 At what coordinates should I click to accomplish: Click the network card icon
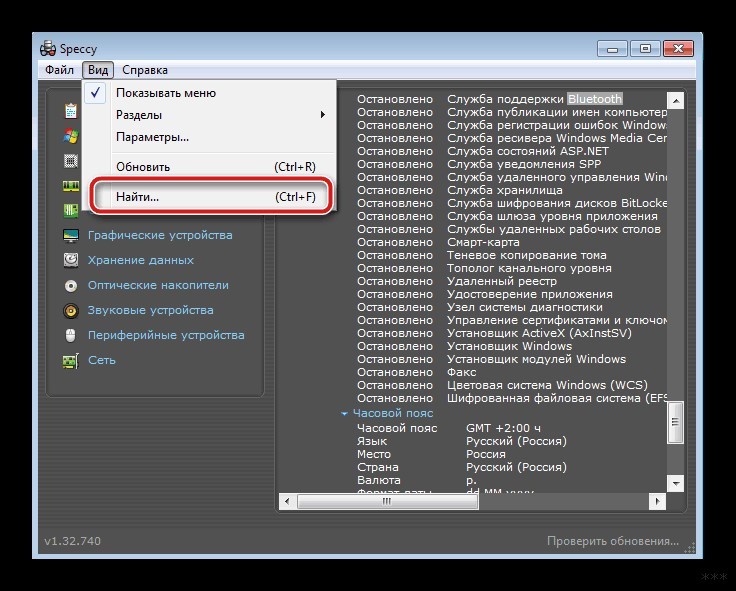(x=71, y=361)
